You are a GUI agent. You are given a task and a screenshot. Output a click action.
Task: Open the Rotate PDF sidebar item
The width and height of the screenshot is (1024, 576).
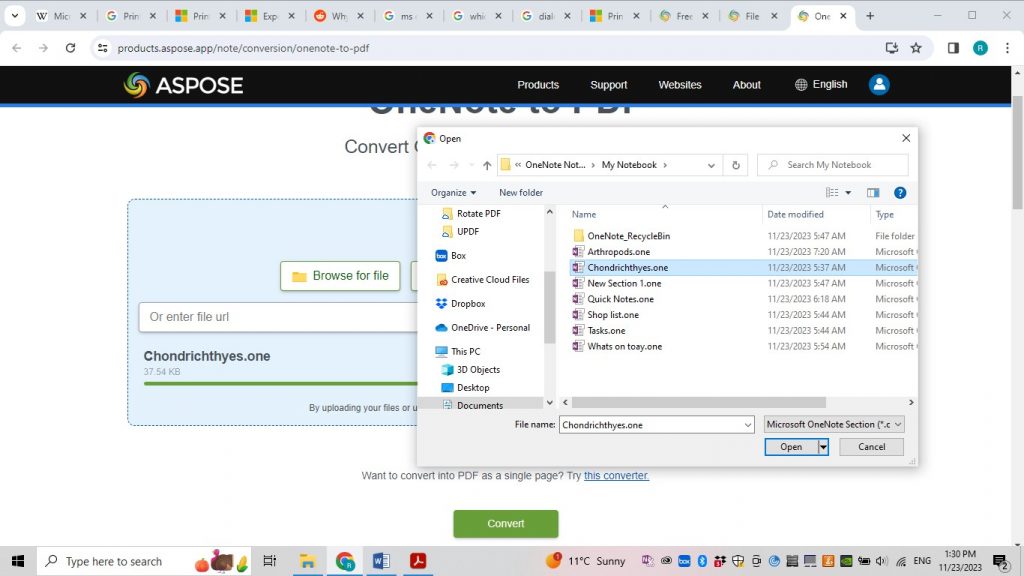click(x=478, y=213)
